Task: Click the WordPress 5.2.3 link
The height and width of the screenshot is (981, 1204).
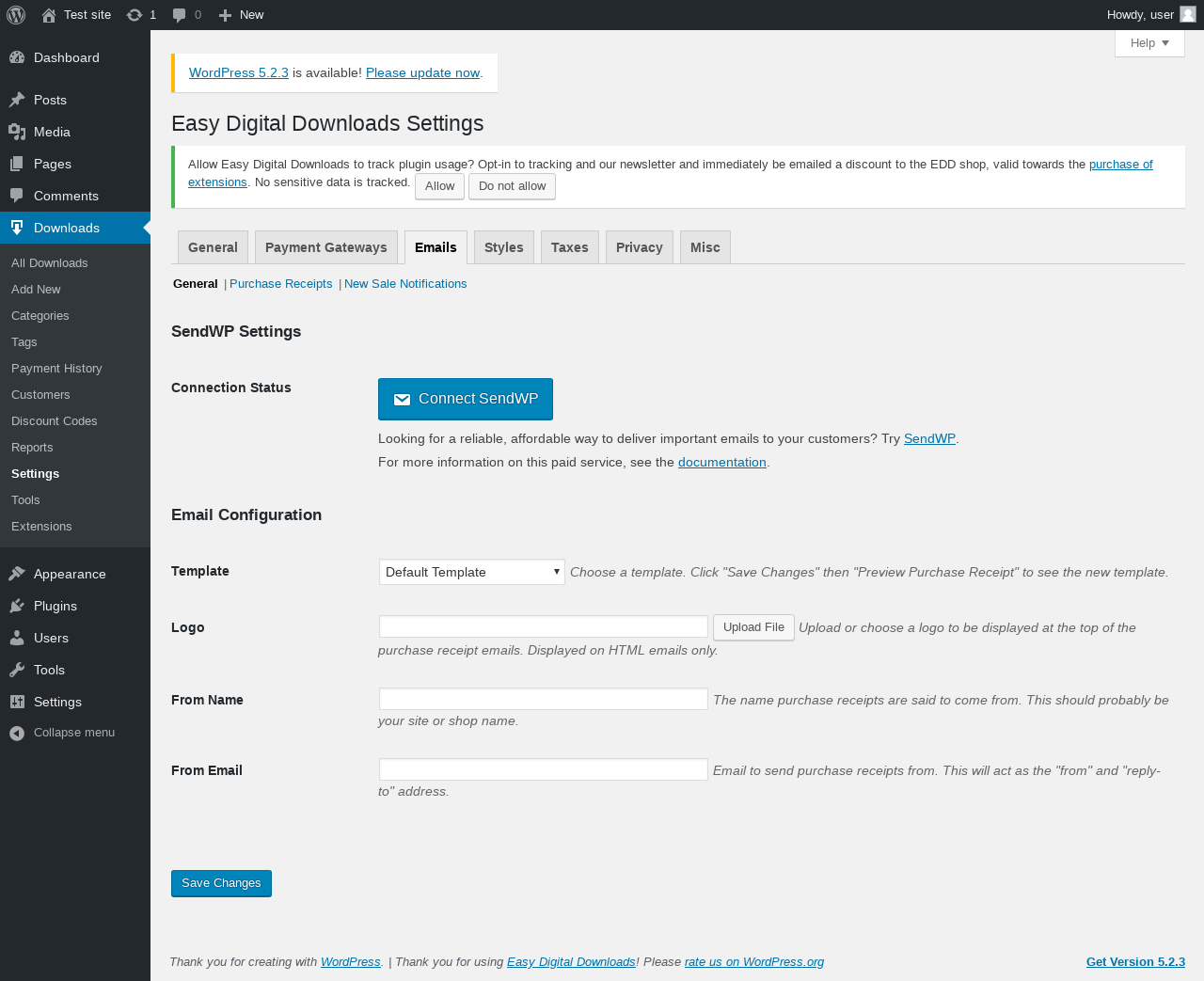Action: tap(239, 73)
